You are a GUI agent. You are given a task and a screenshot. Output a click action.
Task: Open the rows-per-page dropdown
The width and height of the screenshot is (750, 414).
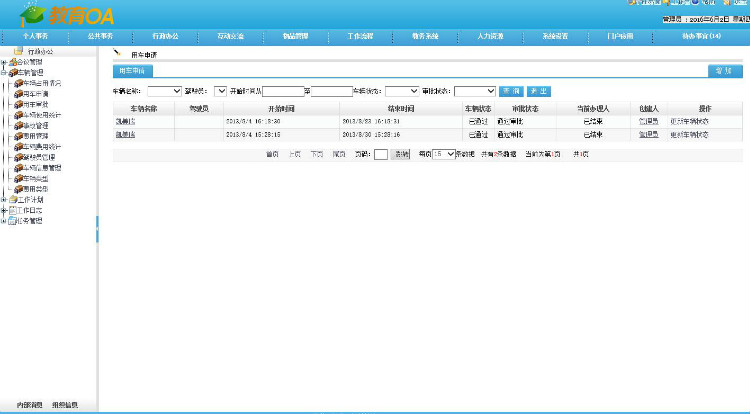point(444,154)
